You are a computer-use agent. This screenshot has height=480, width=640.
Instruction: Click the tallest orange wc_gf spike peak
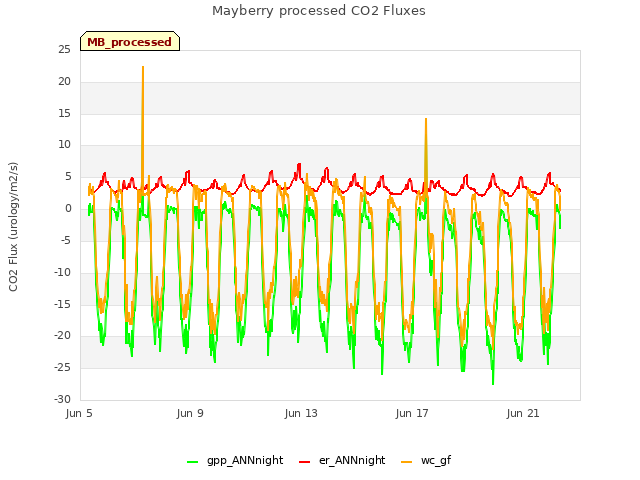pos(143,67)
